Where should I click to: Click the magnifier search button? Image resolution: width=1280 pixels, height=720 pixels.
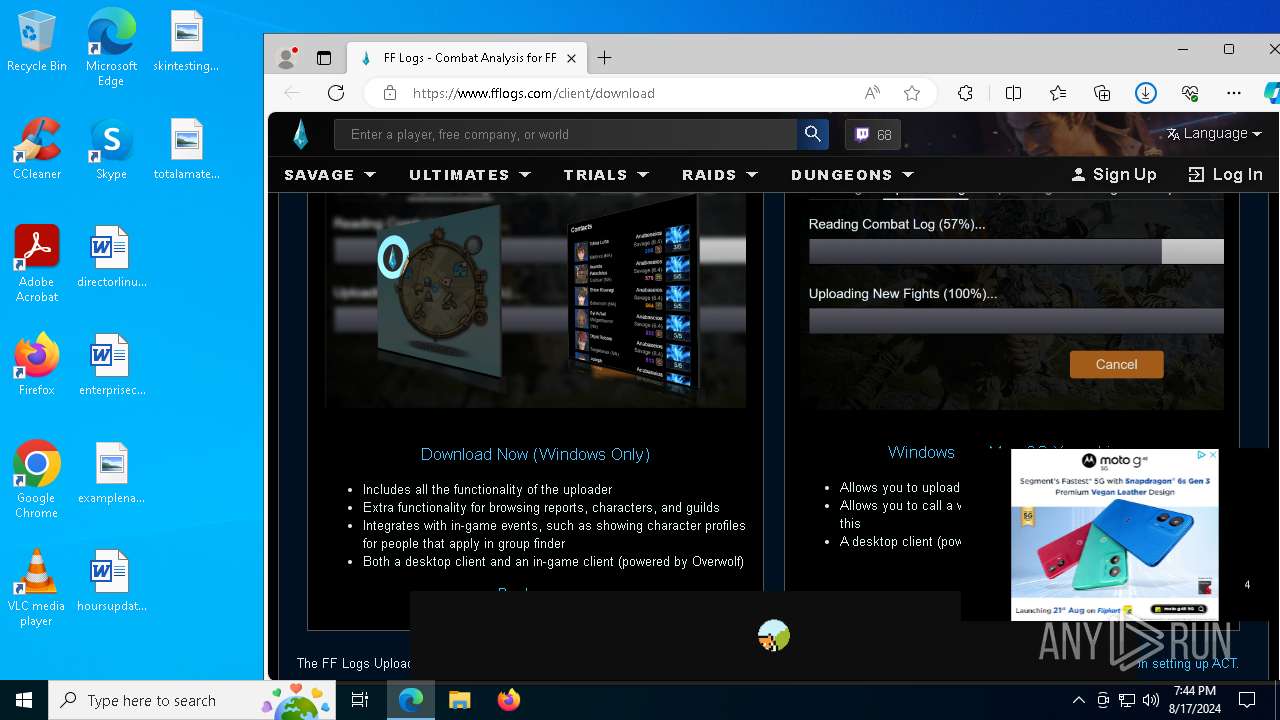point(812,134)
